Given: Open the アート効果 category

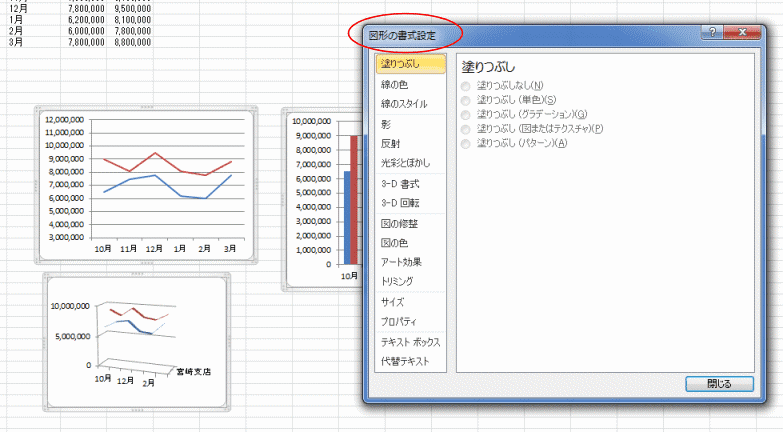Looking at the screenshot, I should (x=401, y=262).
